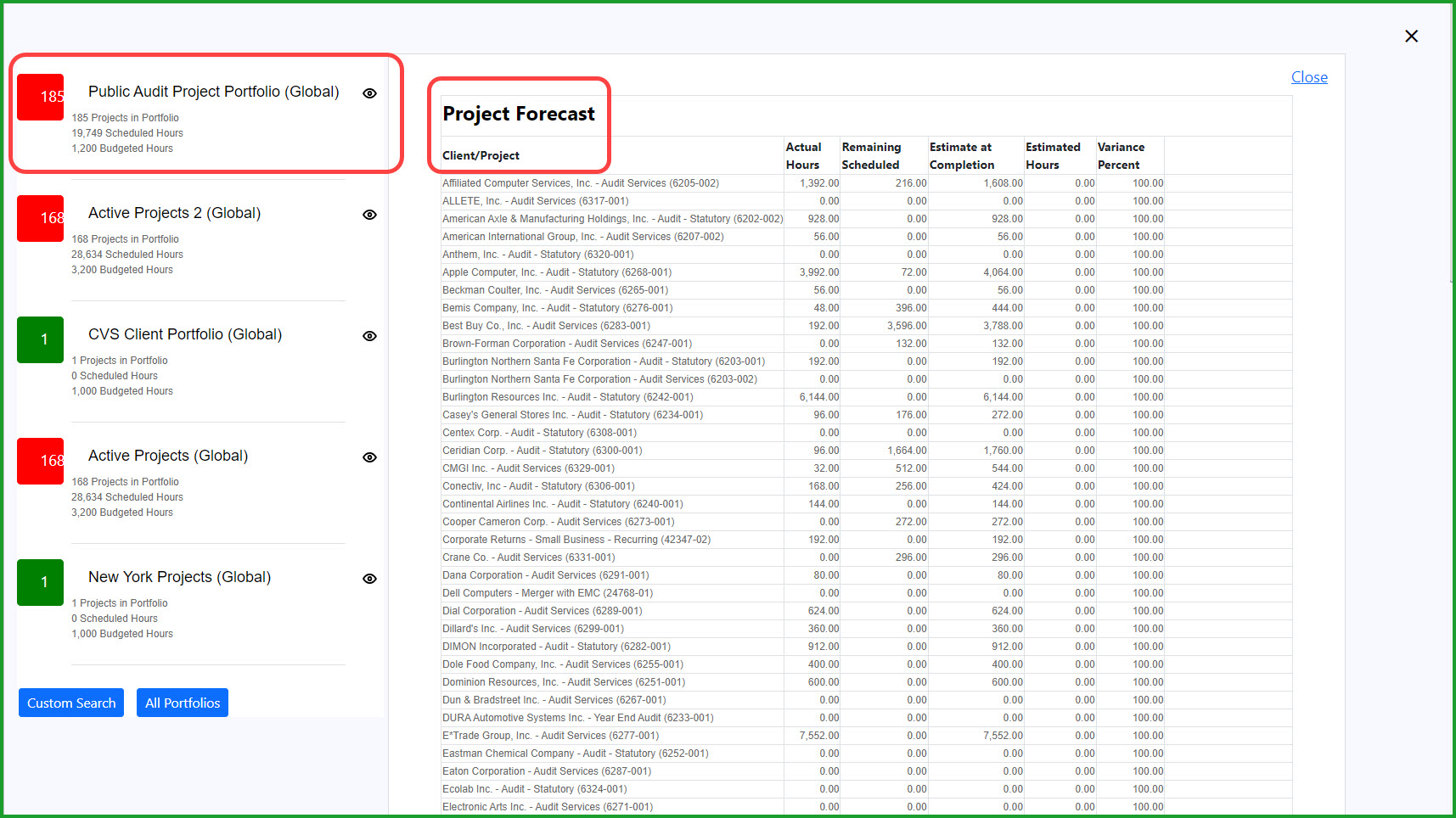The image size is (1456, 818).
Task: Click the Close link
Action: pos(1309,77)
